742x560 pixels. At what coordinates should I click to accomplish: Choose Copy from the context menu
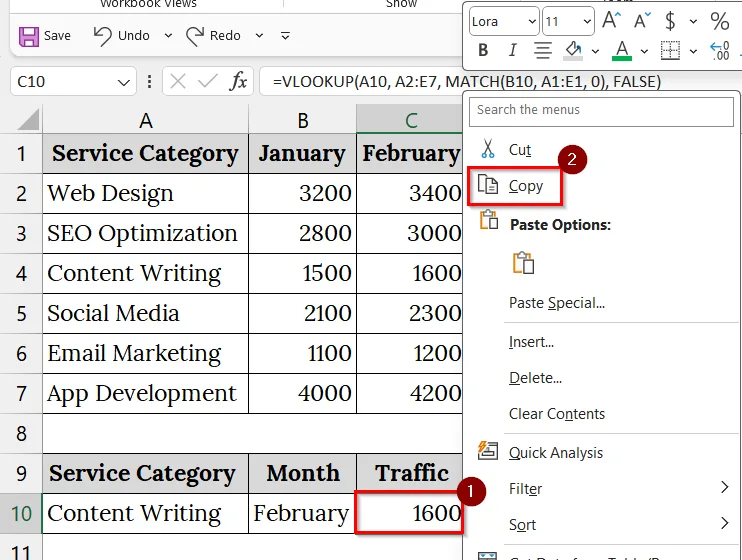pos(514,186)
